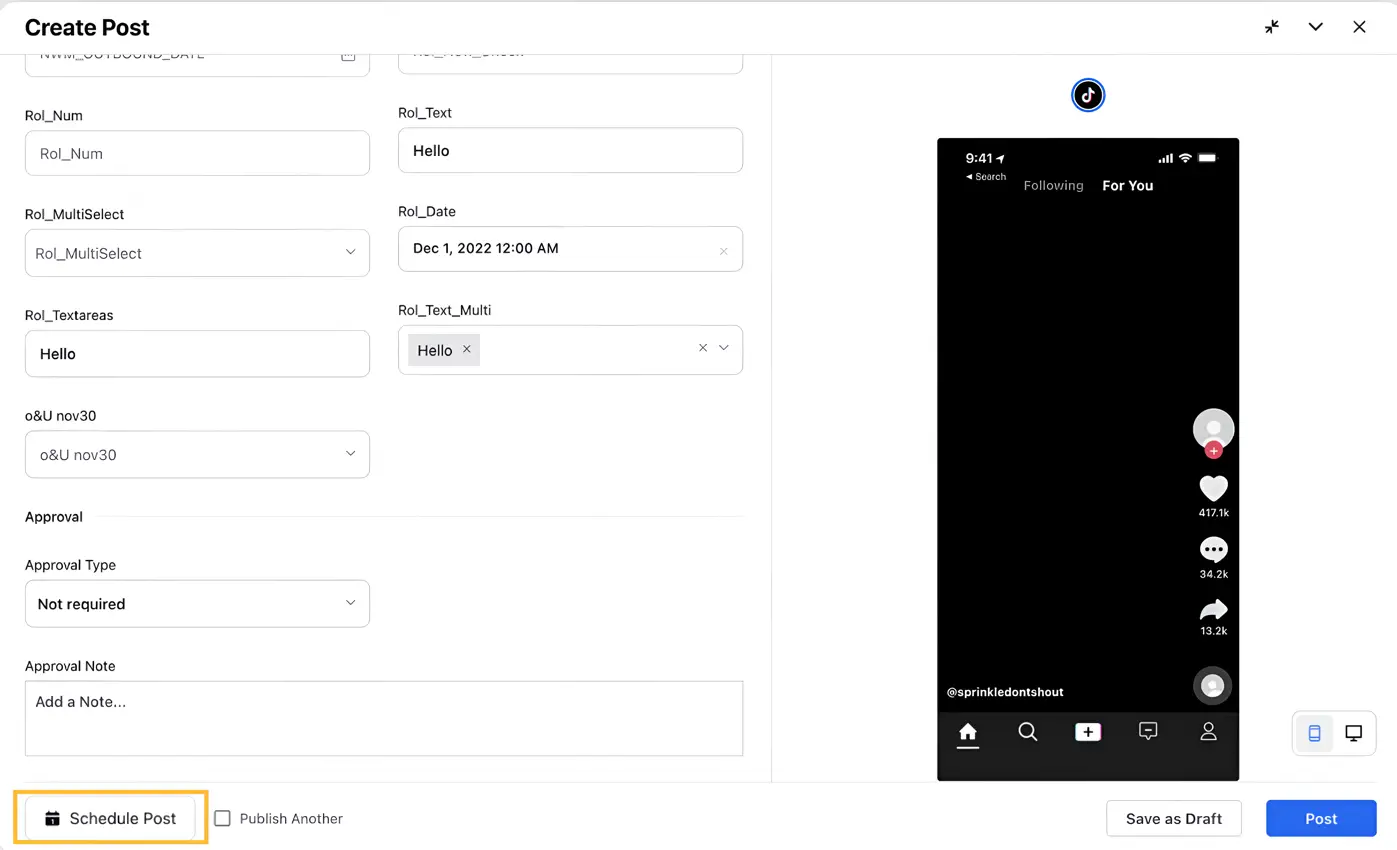Image resolution: width=1397 pixels, height=850 pixels.
Task: Switch to desktop preview icon
Action: click(x=1354, y=733)
